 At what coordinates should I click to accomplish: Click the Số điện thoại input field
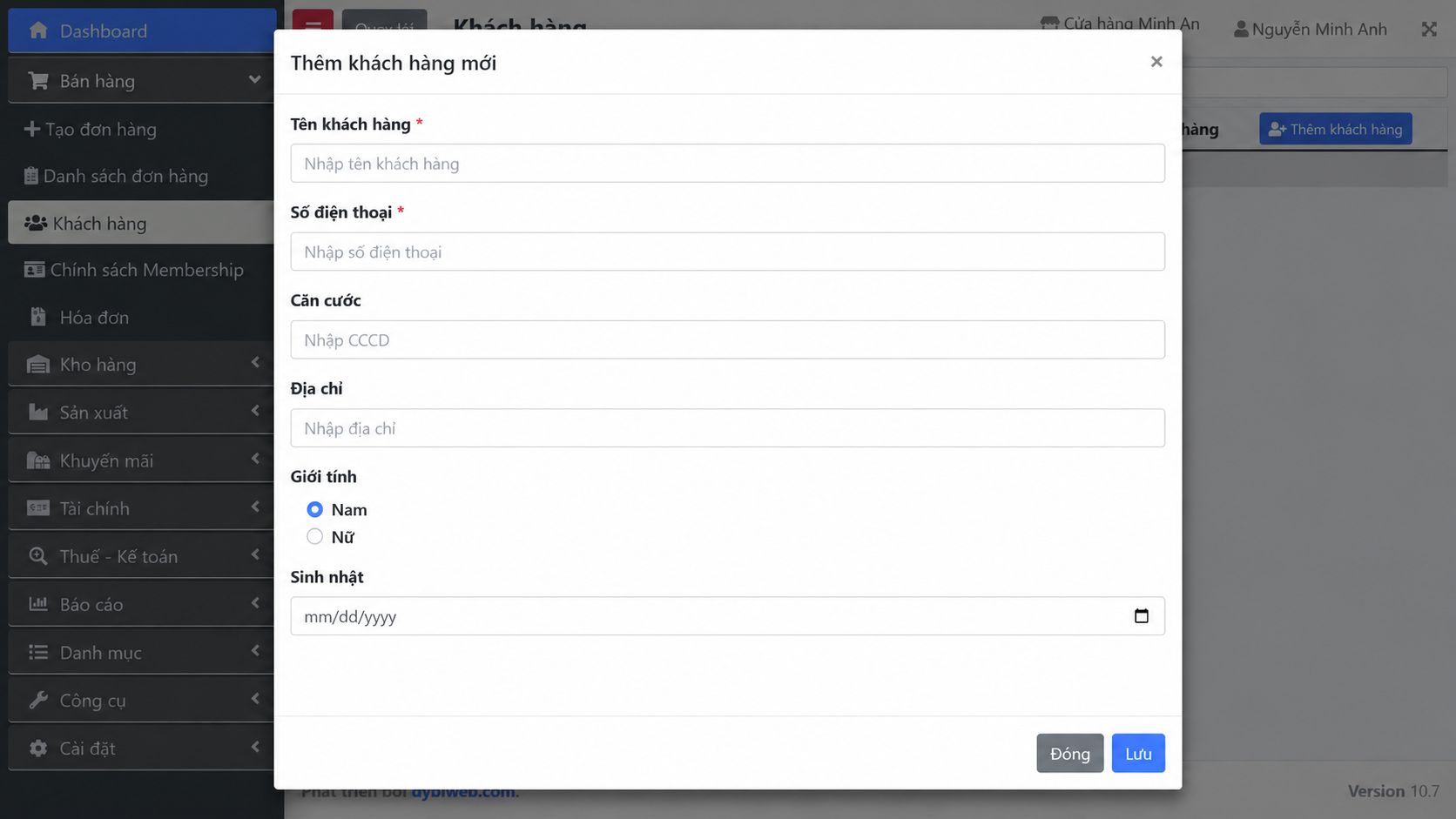pyautogui.click(x=728, y=252)
